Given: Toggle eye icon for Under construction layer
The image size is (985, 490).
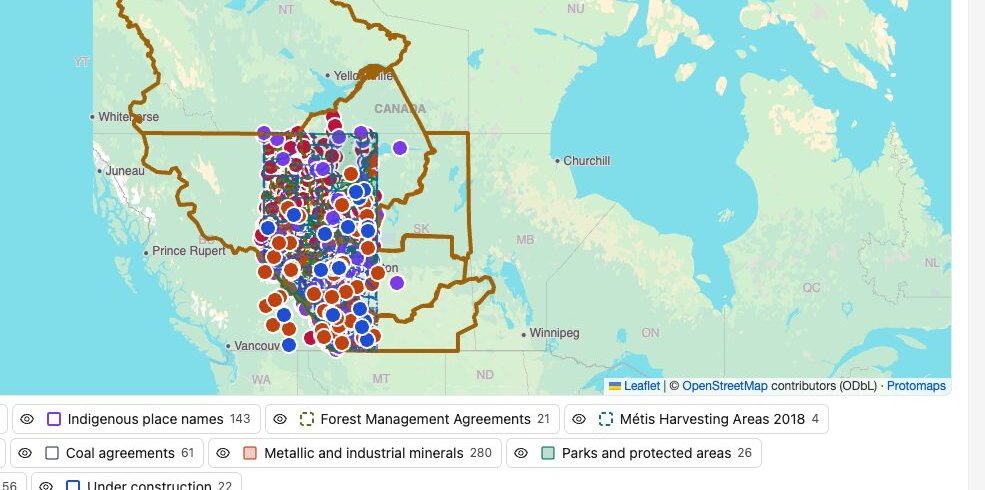Looking at the screenshot, I should click(46, 486).
